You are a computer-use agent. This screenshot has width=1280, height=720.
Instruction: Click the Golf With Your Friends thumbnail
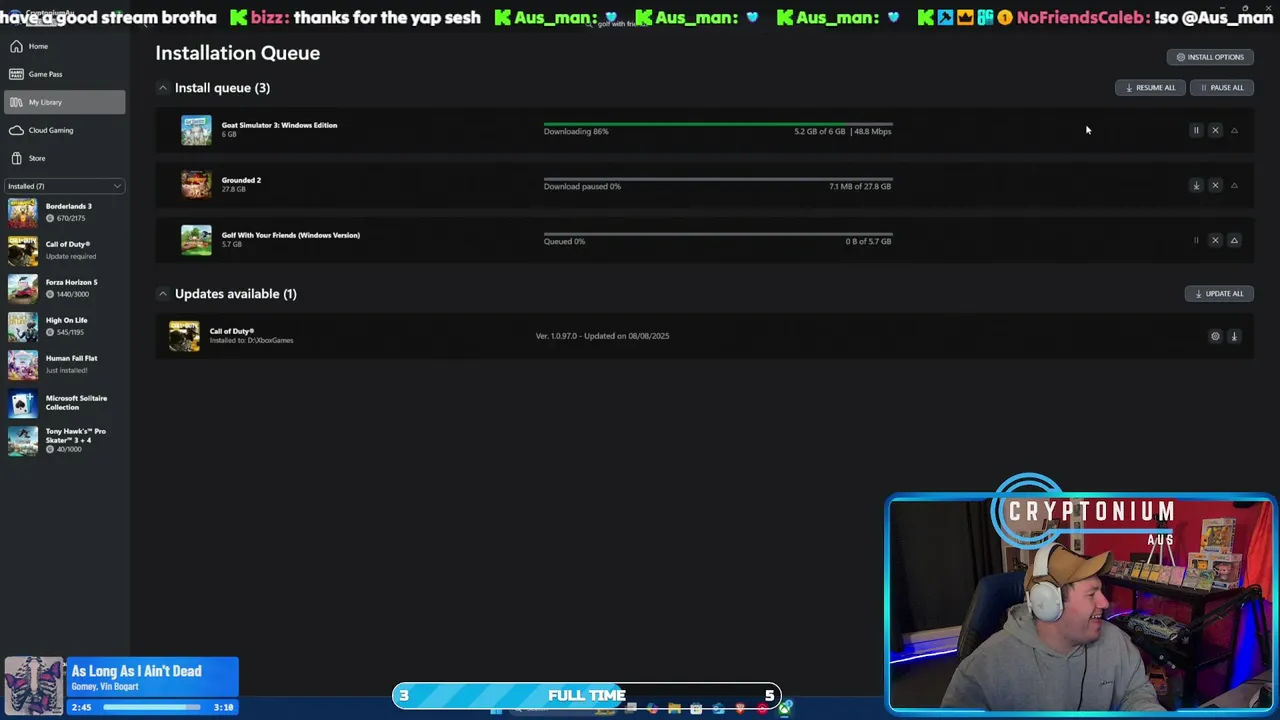point(196,240)
